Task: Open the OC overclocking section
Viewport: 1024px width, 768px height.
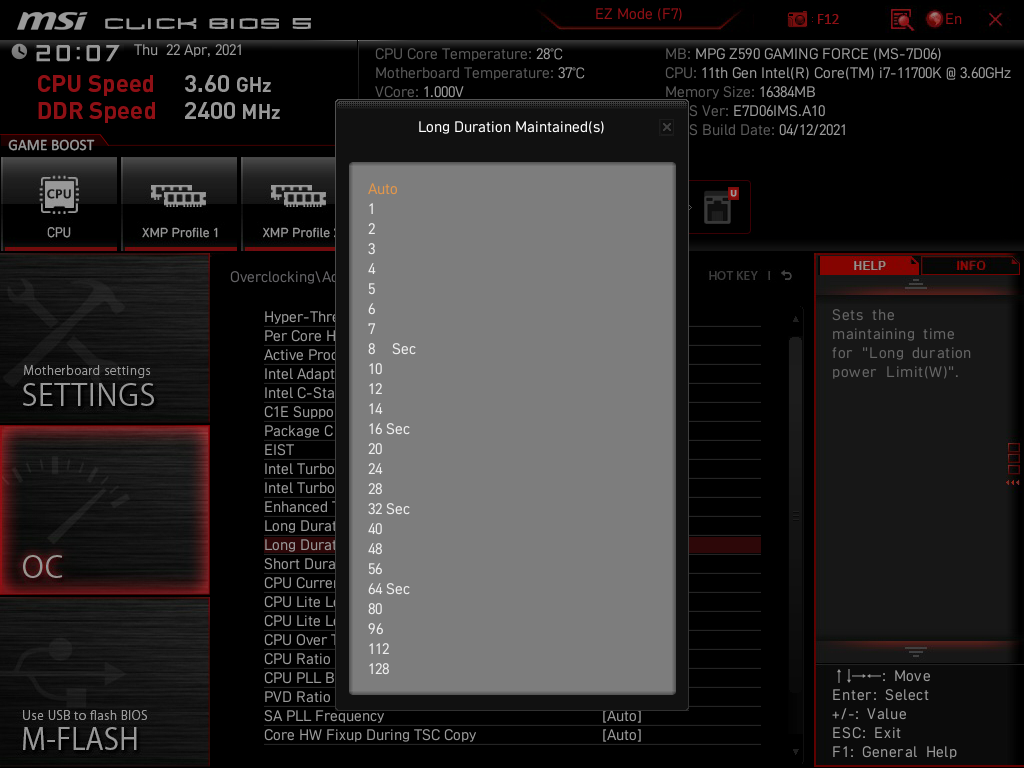Action: click(x=104, y=511)
